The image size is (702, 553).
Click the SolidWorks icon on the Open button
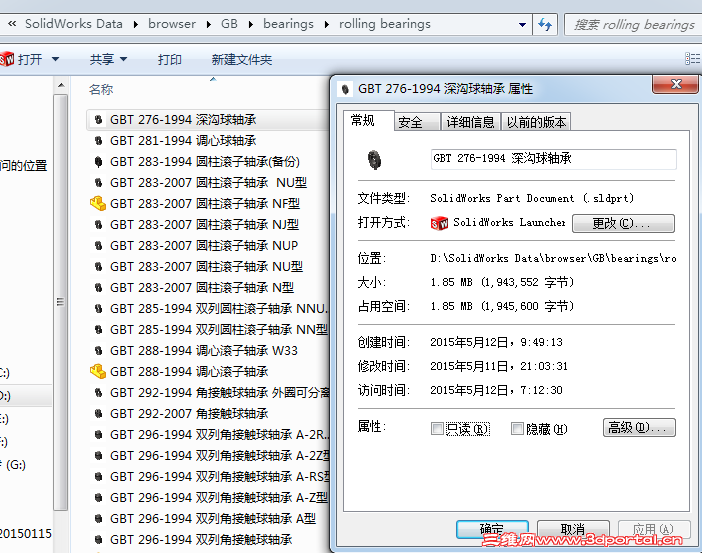(7, 59)
